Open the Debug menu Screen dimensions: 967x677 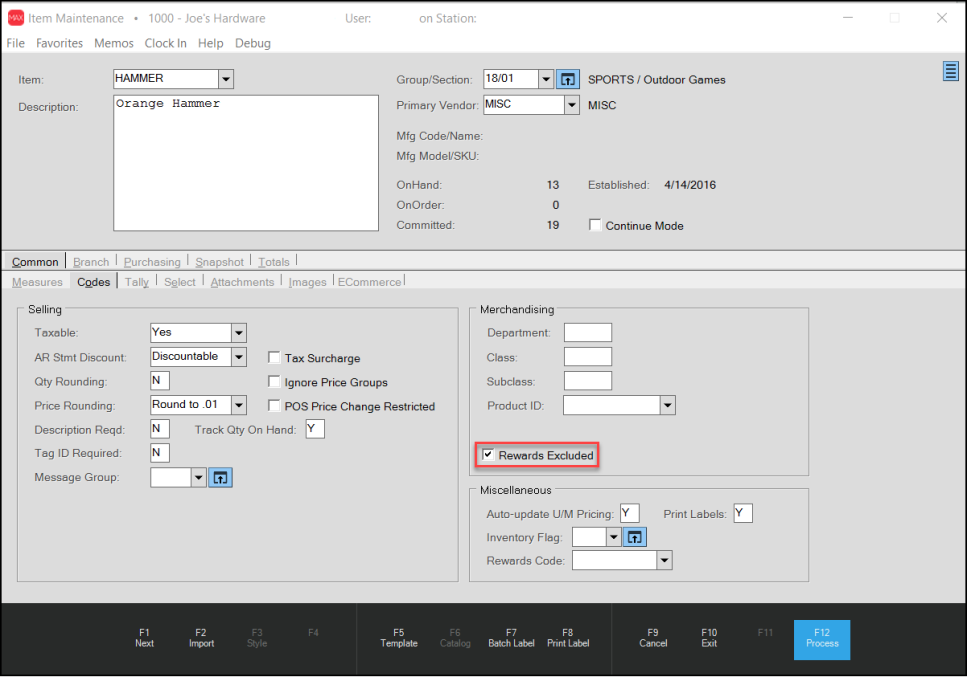[x=253, y=43]
